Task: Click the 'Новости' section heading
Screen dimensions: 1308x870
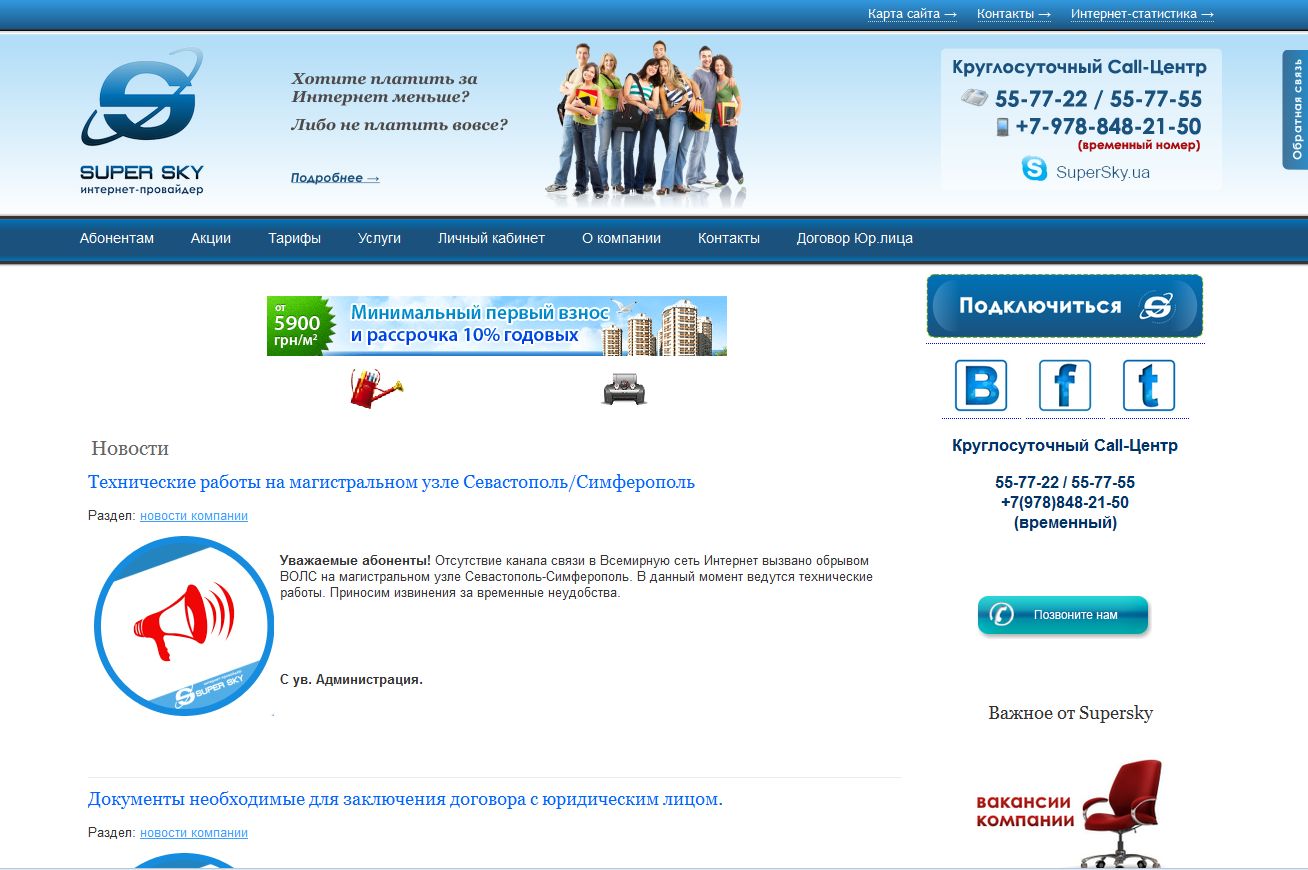Action: [x=130, y=448]
